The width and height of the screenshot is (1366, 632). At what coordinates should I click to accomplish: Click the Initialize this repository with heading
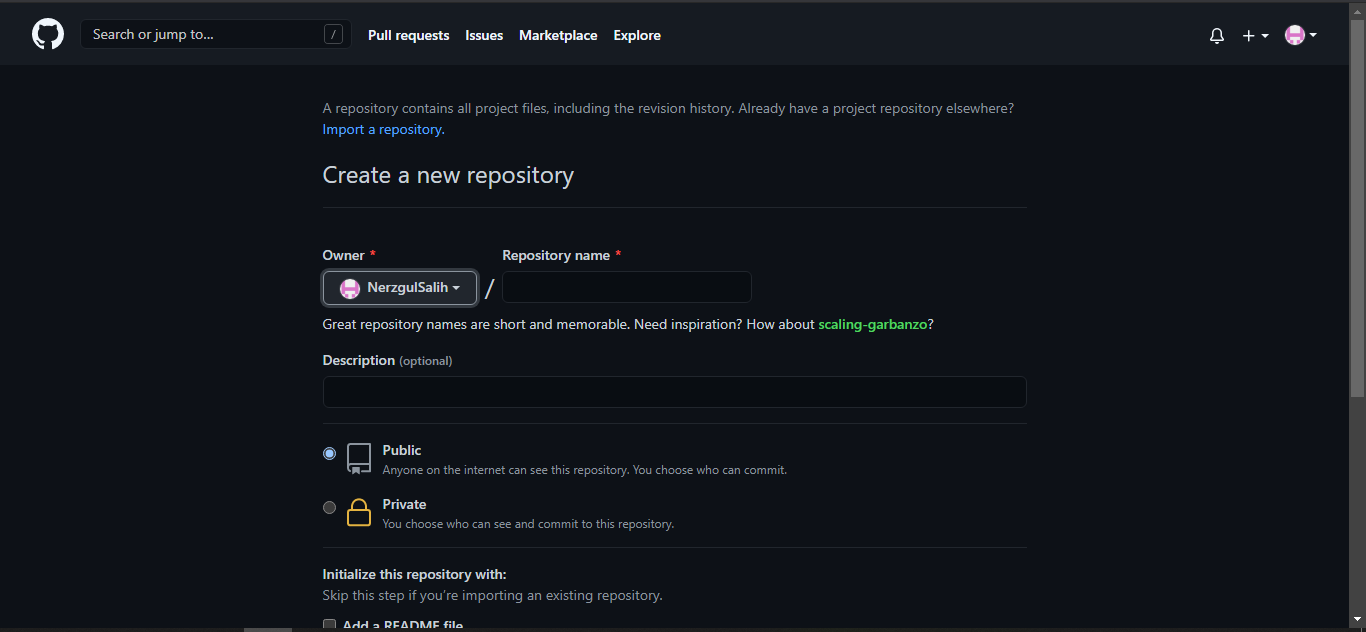tap(415, 574)
